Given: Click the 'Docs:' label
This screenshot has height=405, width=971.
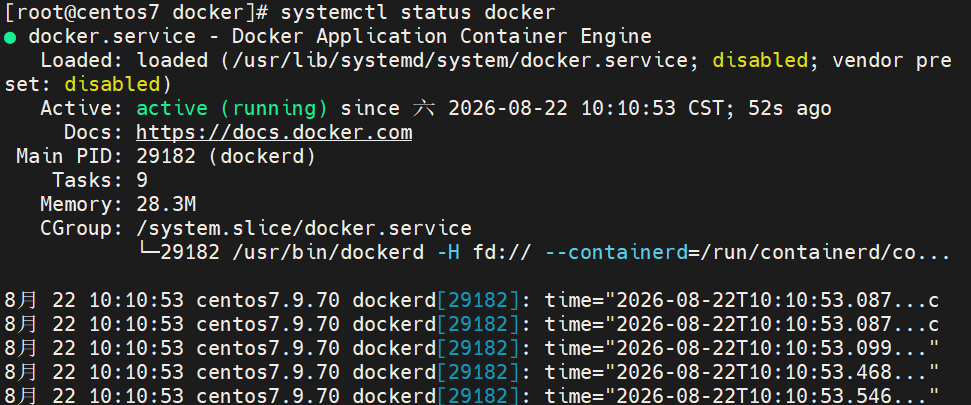Looking at the screenshot, I should pos(93,133).
